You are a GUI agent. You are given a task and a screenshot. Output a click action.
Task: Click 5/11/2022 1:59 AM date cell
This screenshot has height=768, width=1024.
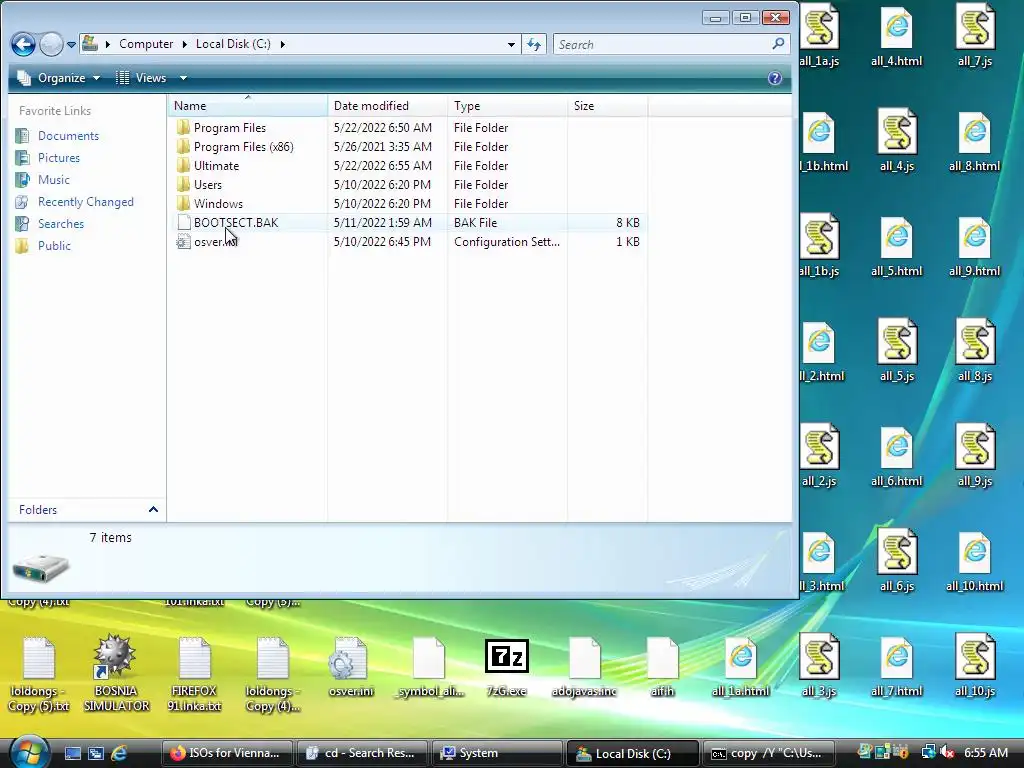click(383, 223)
